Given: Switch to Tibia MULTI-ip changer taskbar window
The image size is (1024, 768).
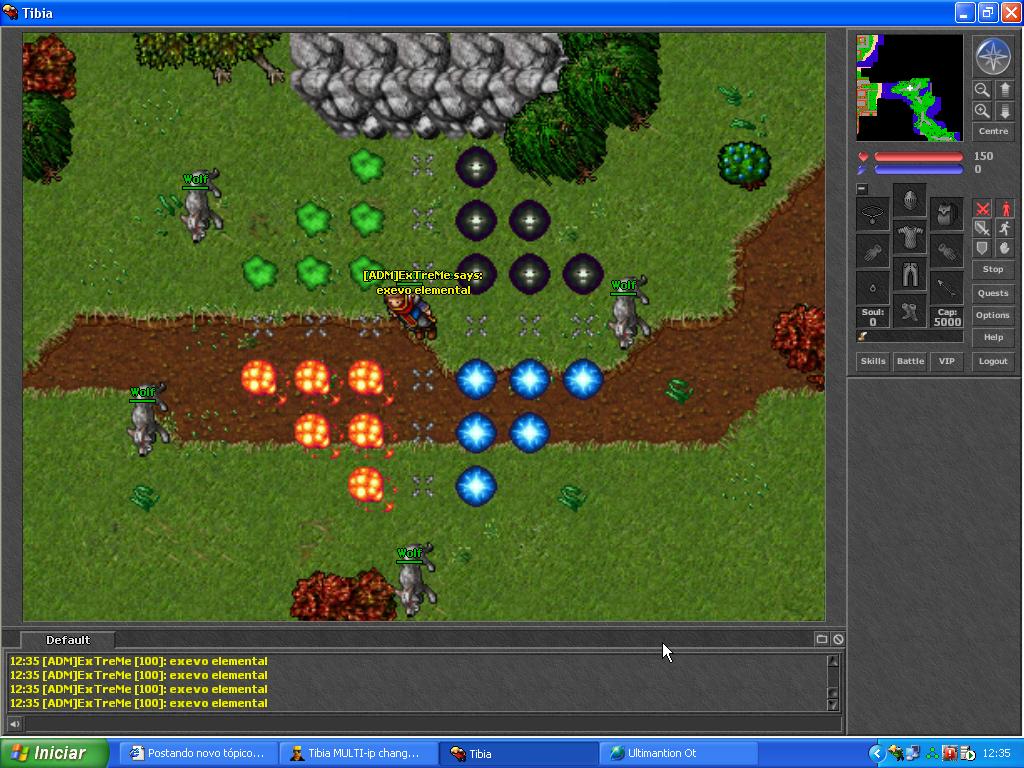Looking at the screenshot, I should 360,754.
